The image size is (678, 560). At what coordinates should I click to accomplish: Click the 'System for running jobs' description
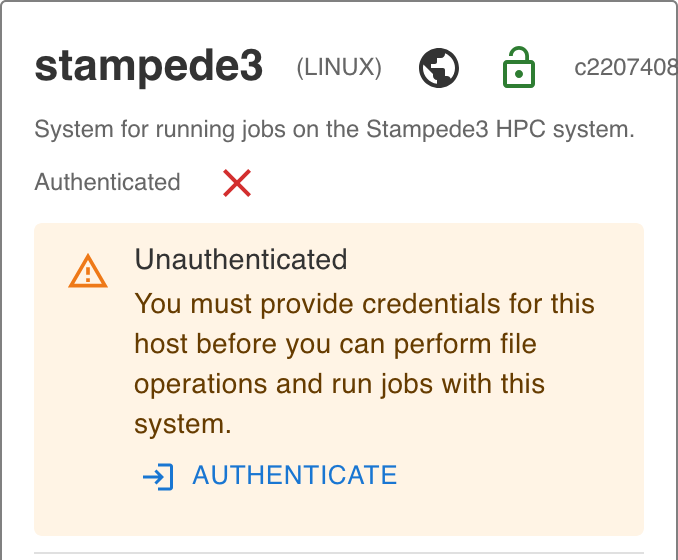(334, 130)
